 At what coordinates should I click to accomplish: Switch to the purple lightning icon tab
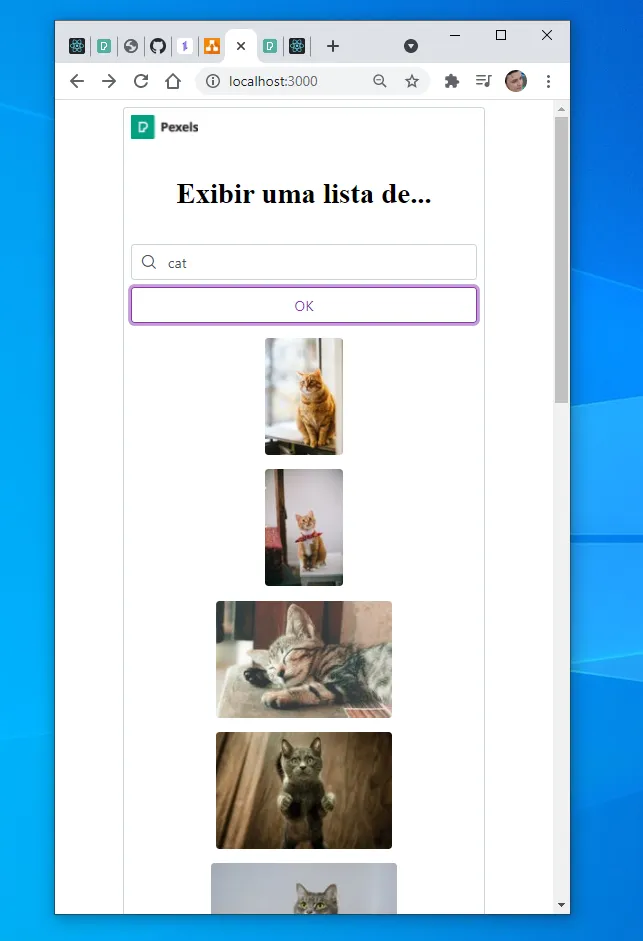click(185, 46)
